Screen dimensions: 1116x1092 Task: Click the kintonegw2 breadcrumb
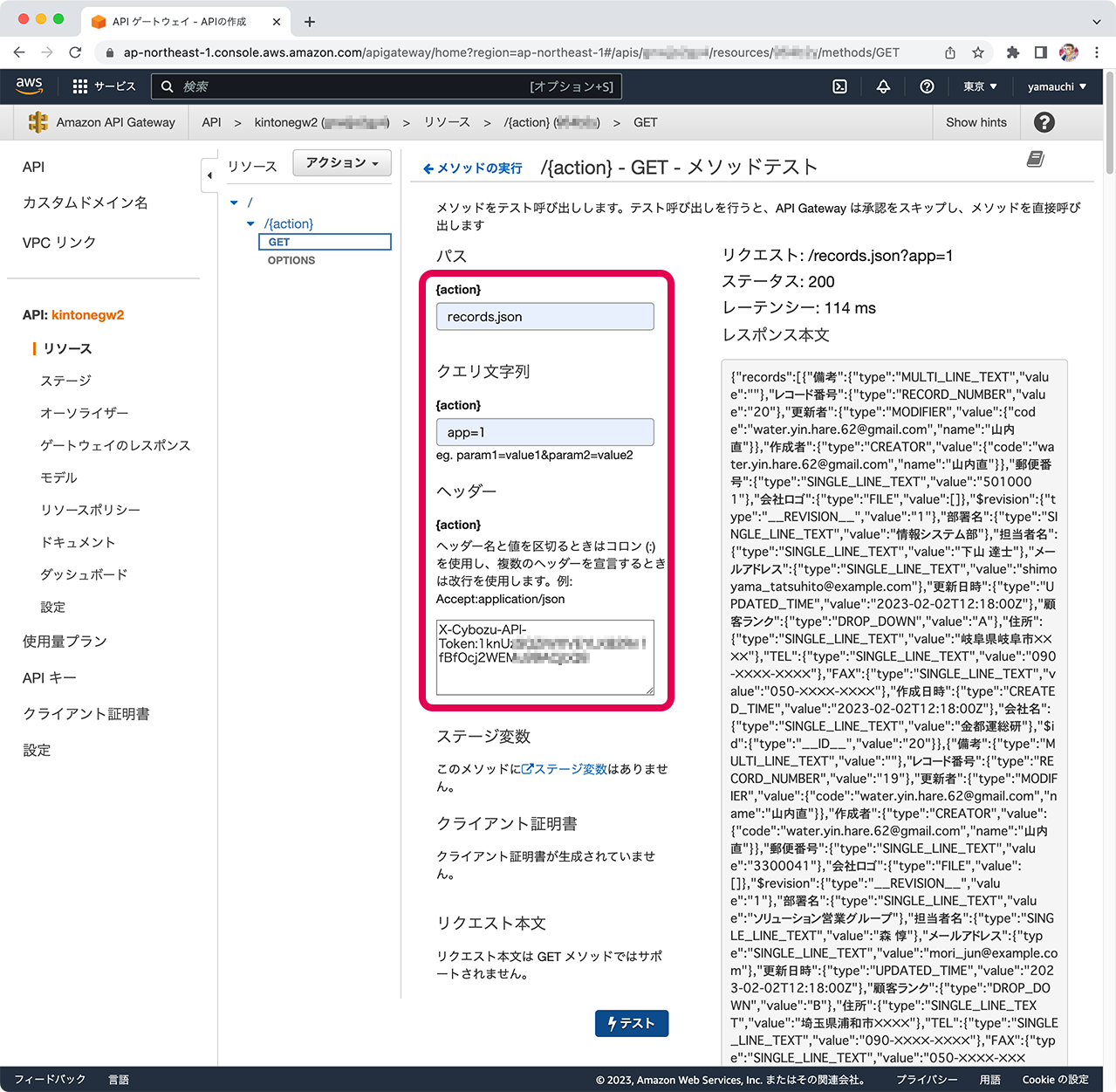[321, 122]
